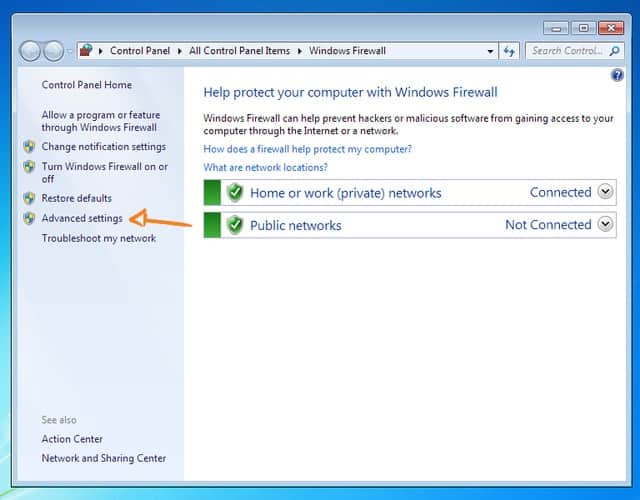The width and height of the screenshot is (640, 500).
Task: Open Control Panel Home link
Action: point(87,85)
